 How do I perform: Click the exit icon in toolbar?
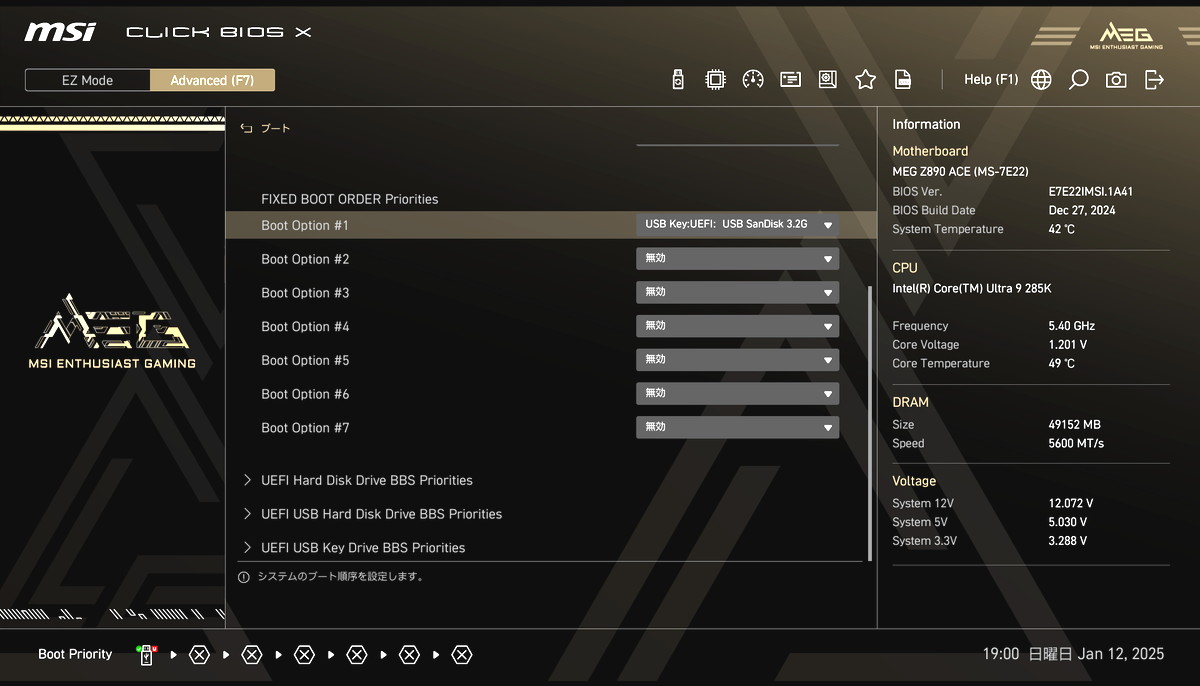click(x=1154, y=80)
